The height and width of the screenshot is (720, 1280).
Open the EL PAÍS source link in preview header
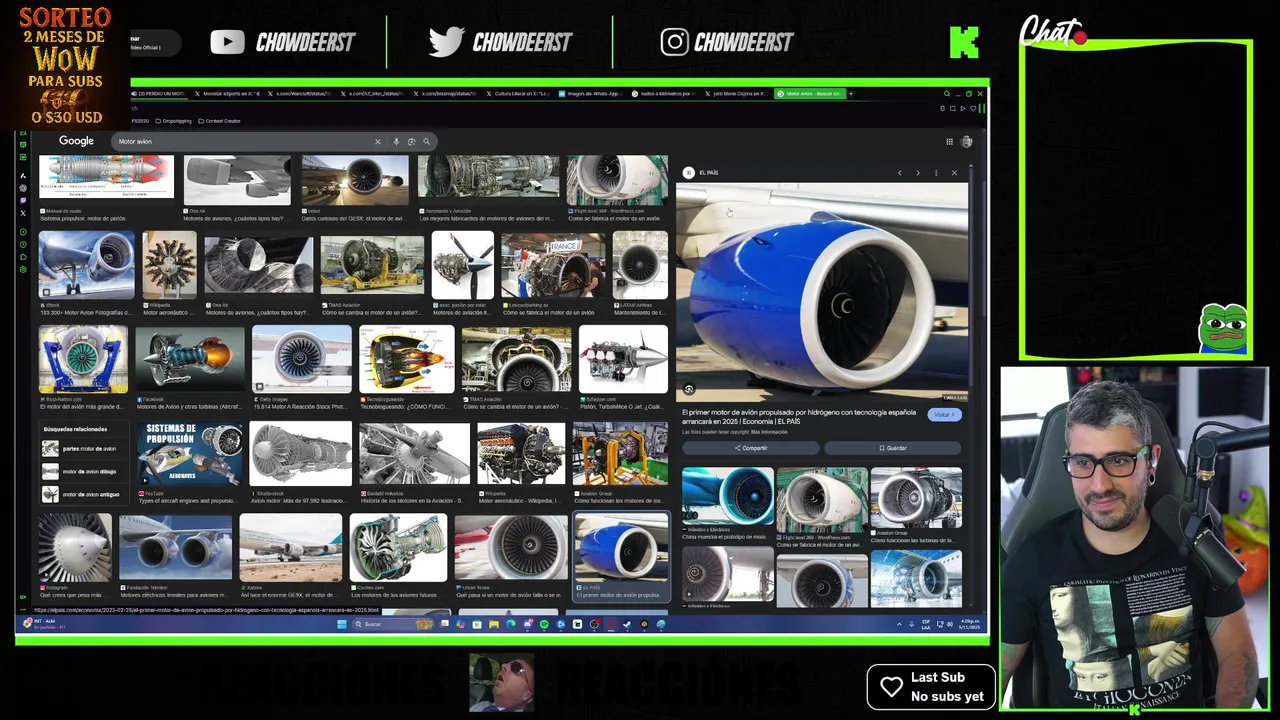(701, 173)
